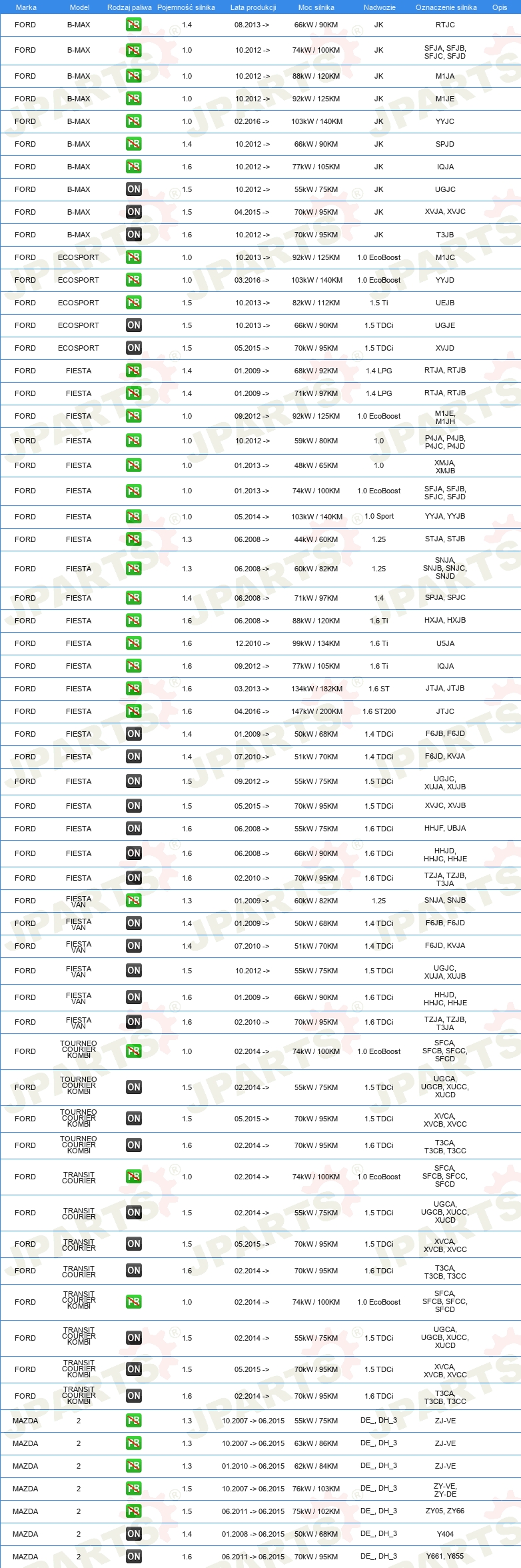
Task: Click the Marka column header
Action: [x=26, y=7]
